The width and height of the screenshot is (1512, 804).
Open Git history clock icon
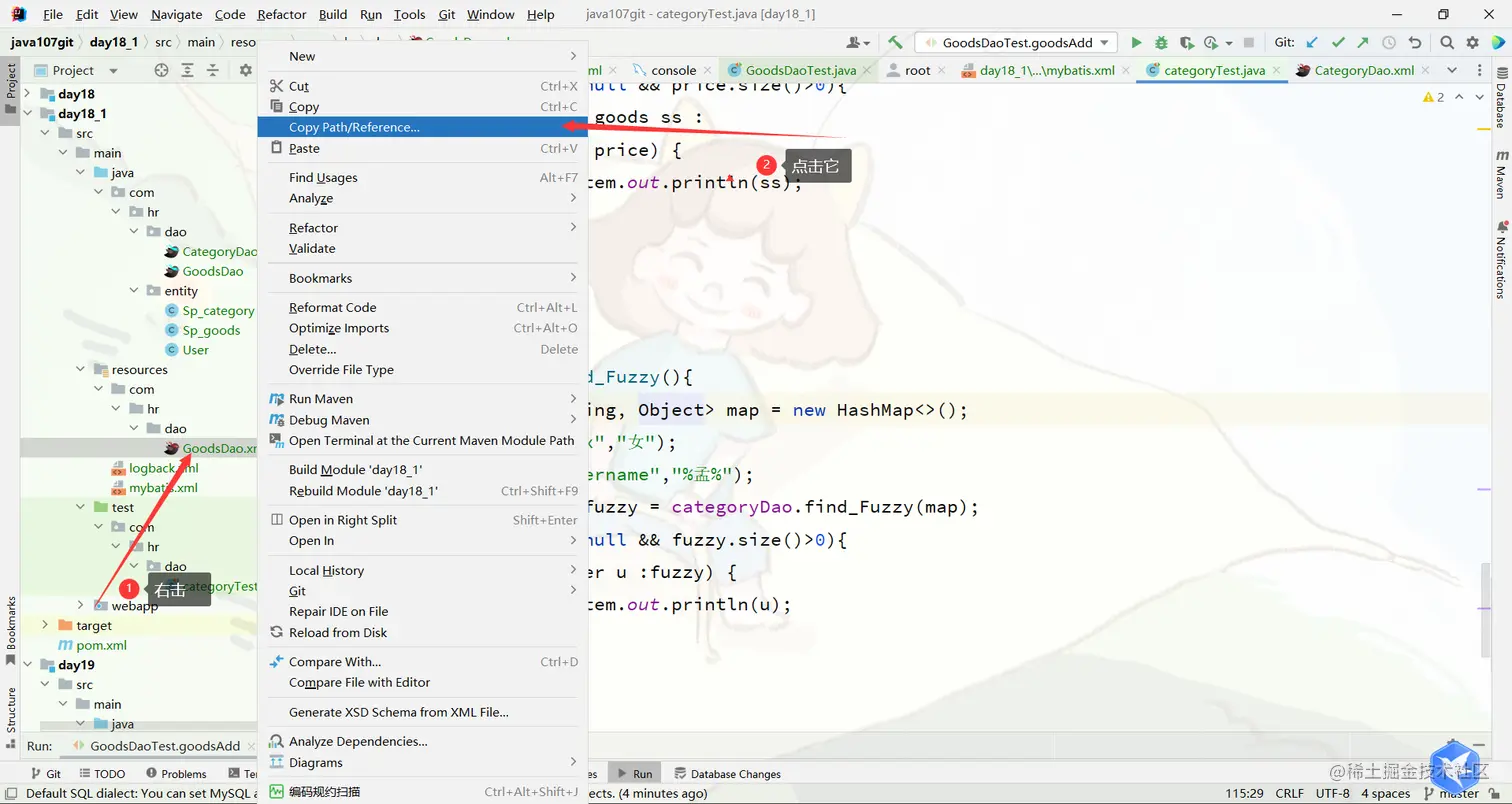click(1389, 43)
